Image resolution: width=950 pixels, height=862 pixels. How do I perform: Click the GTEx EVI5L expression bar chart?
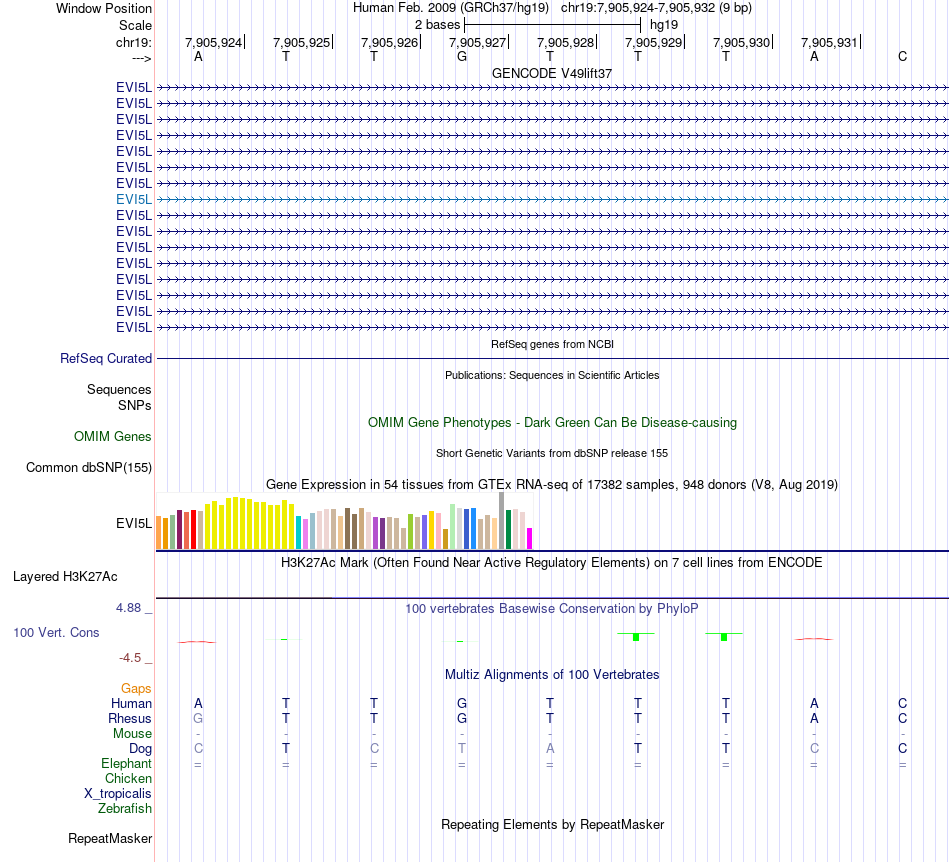pyautogui.click(x=344, y=521)
